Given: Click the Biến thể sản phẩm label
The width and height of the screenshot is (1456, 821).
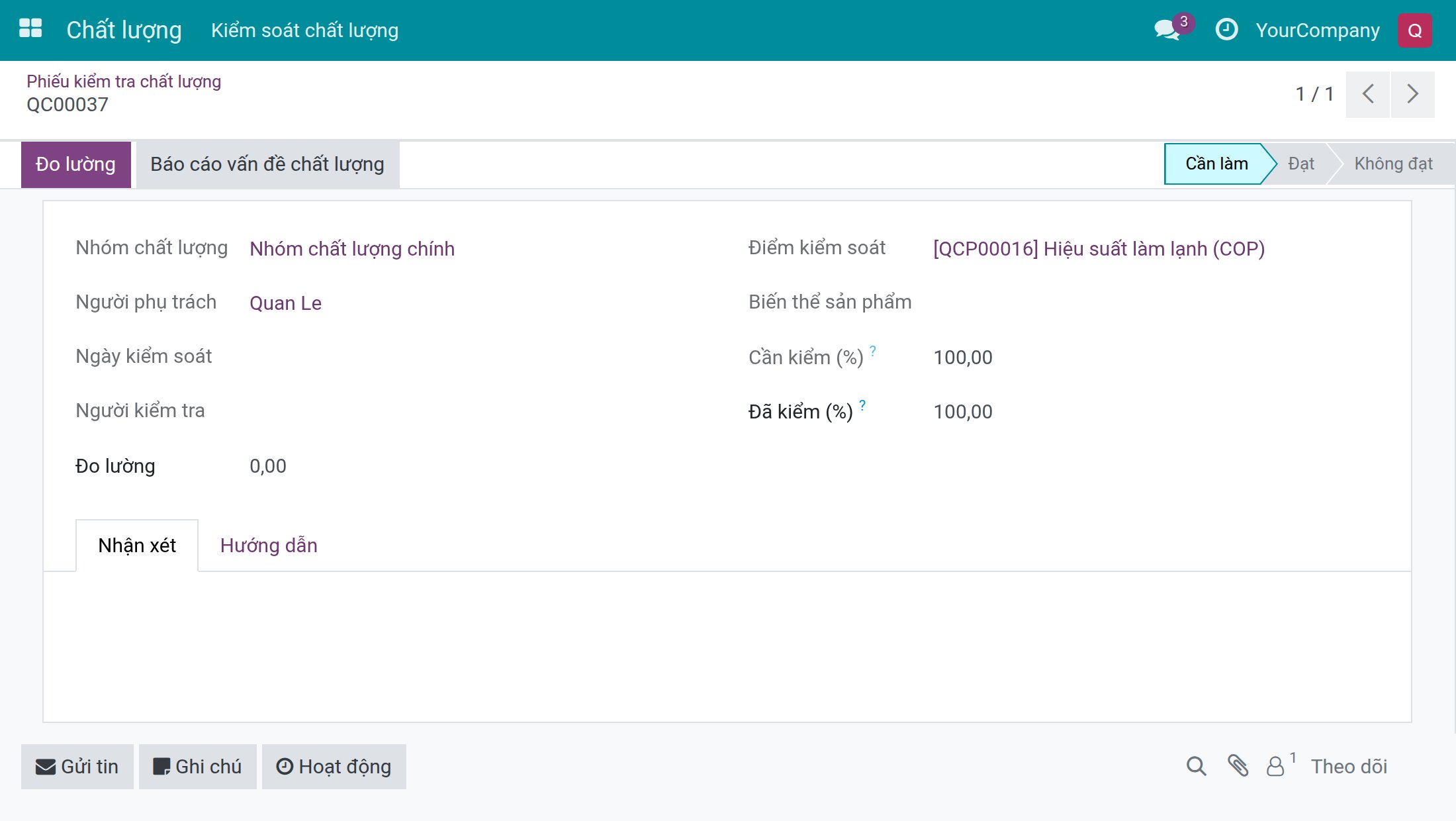Looking at the screenshot, I should coord(830,302).
